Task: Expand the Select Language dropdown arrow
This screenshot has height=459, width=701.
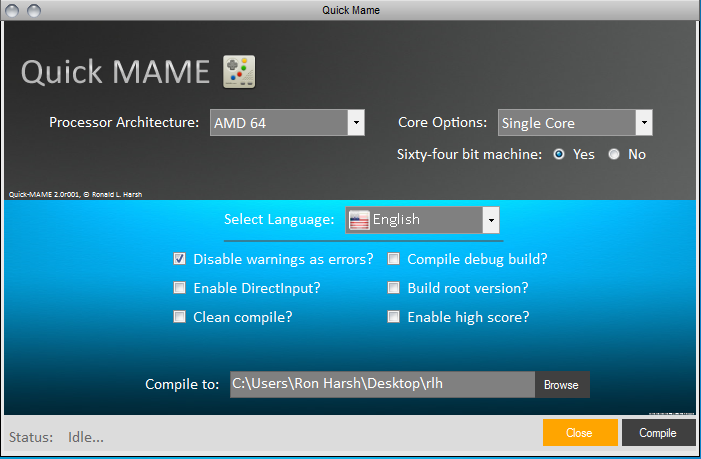Action: click(x=491, y=220)
